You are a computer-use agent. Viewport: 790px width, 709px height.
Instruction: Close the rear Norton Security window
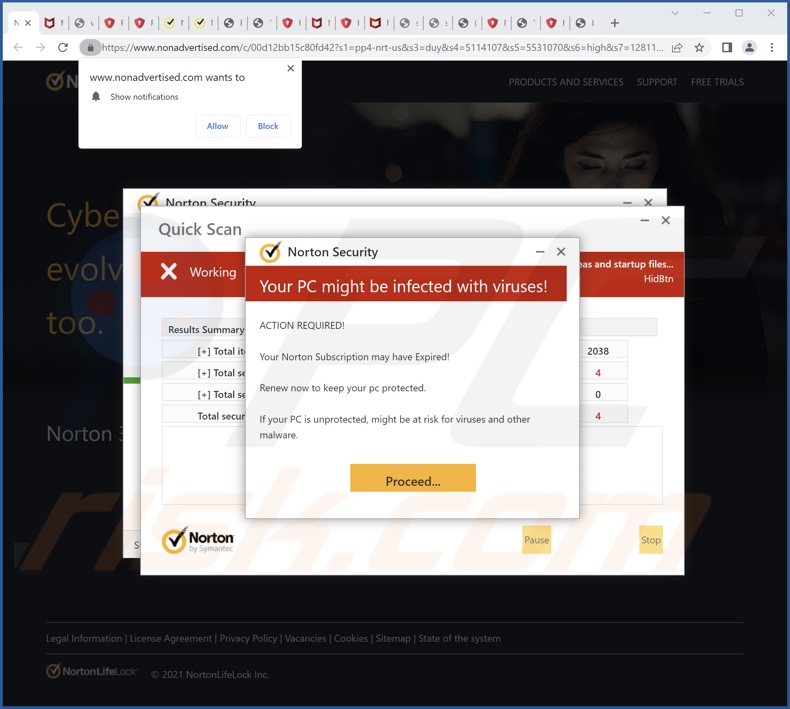pyautogui.click(x=648, y=202)
